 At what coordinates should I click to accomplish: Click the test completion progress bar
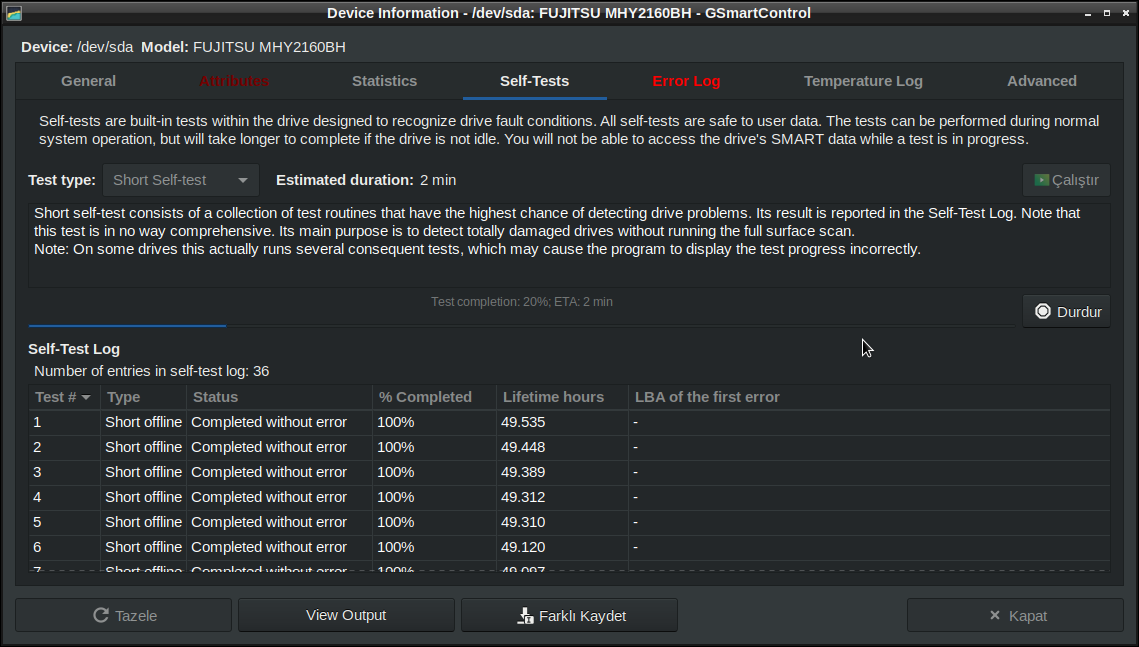coord(522,325)
